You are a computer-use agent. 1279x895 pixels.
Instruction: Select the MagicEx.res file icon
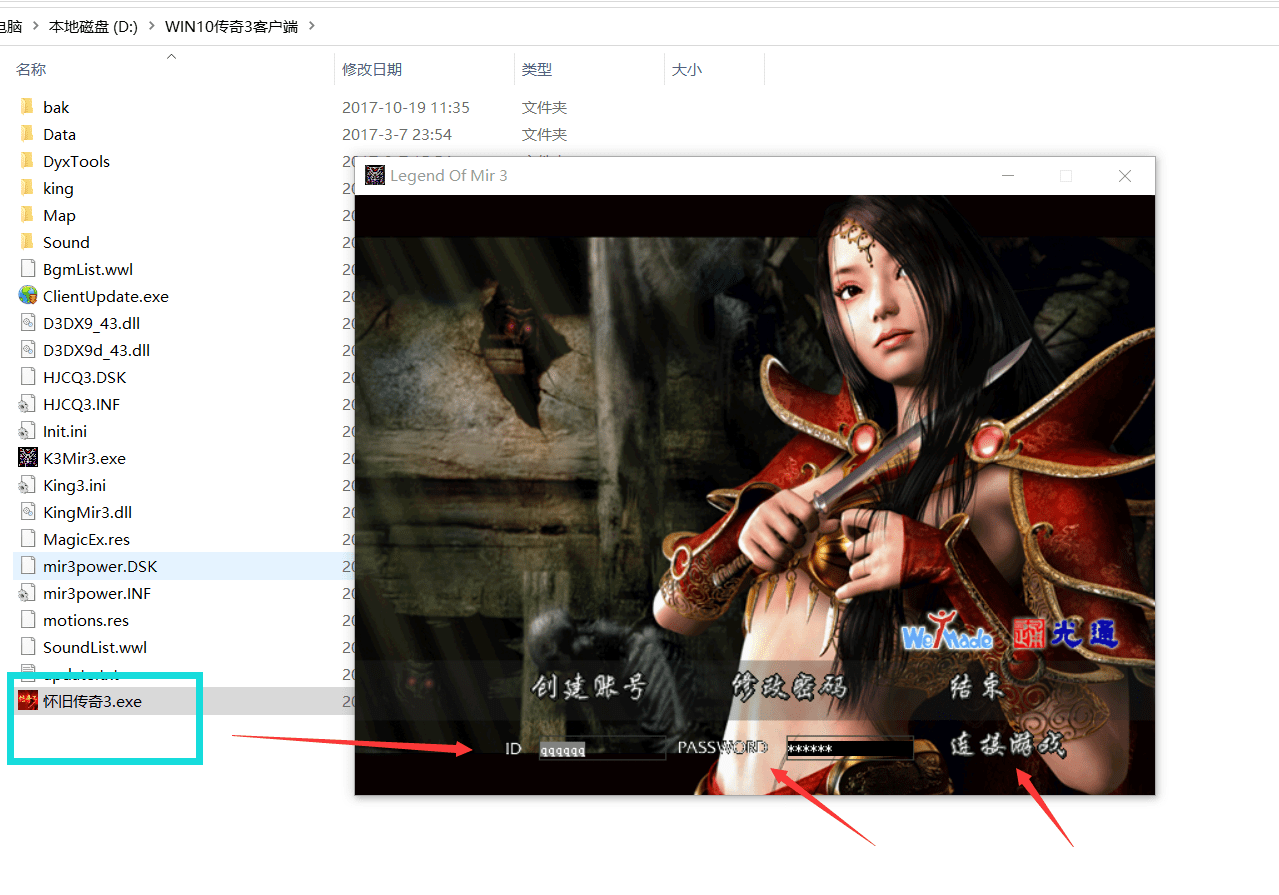pos(27,539)
